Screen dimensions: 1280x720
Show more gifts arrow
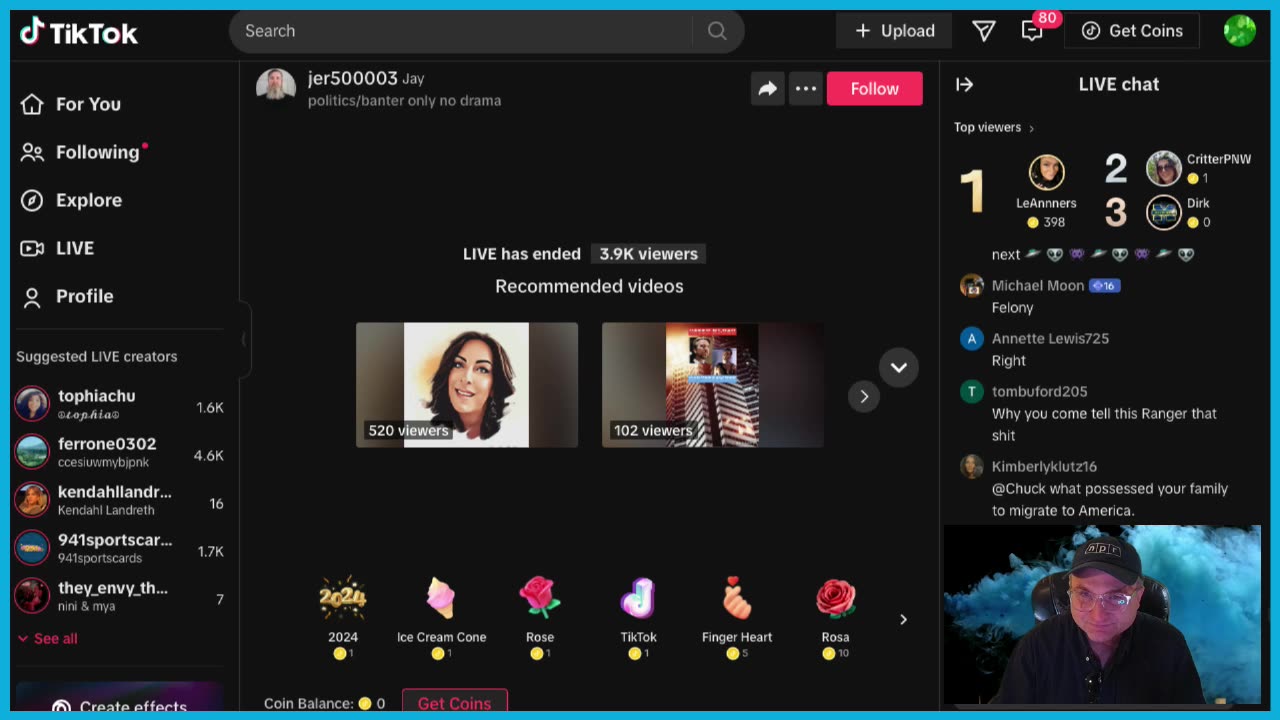(x=903, y=619)
